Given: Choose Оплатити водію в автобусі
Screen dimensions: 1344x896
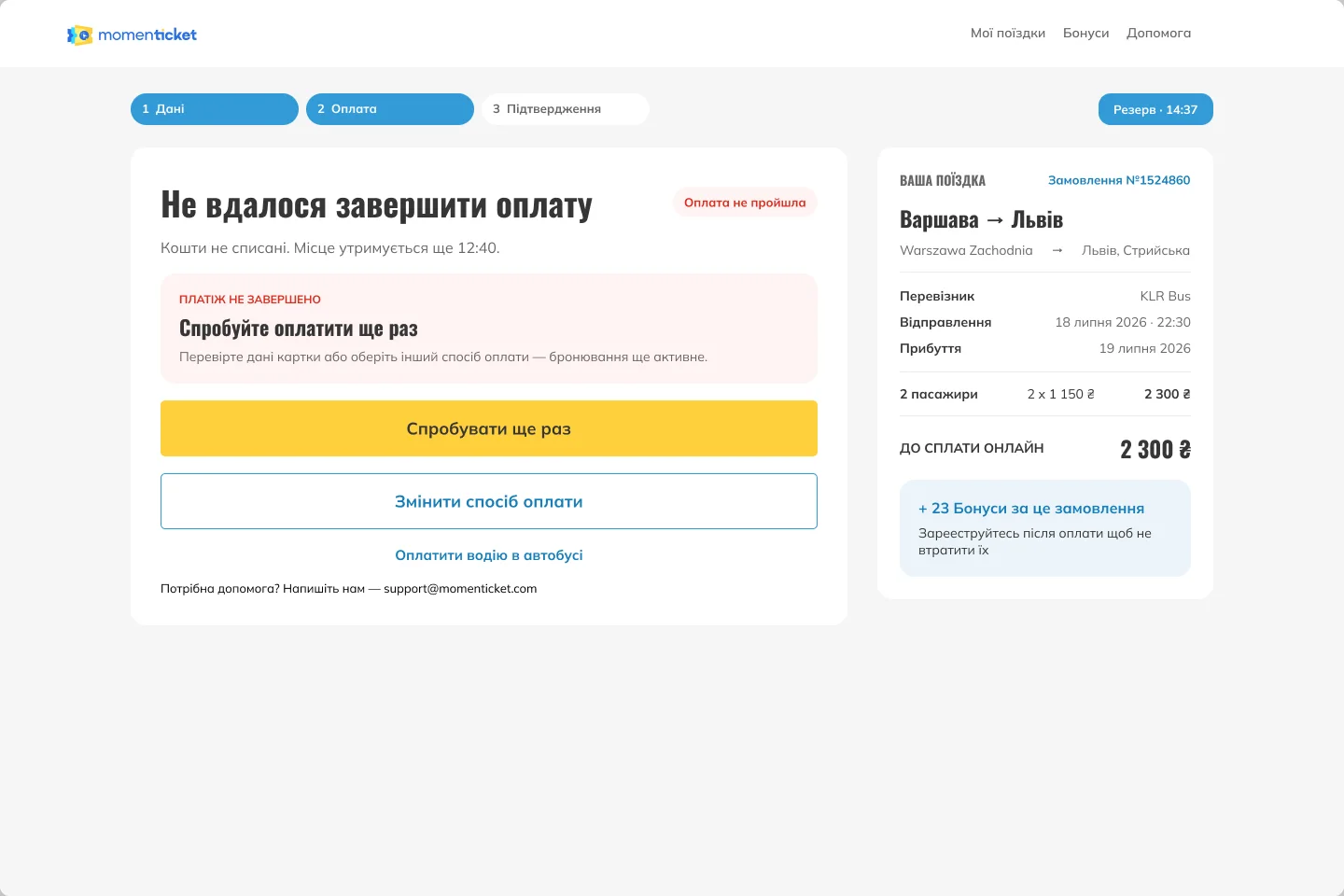Looking at the screenshot, I should (x=489, y=555).
